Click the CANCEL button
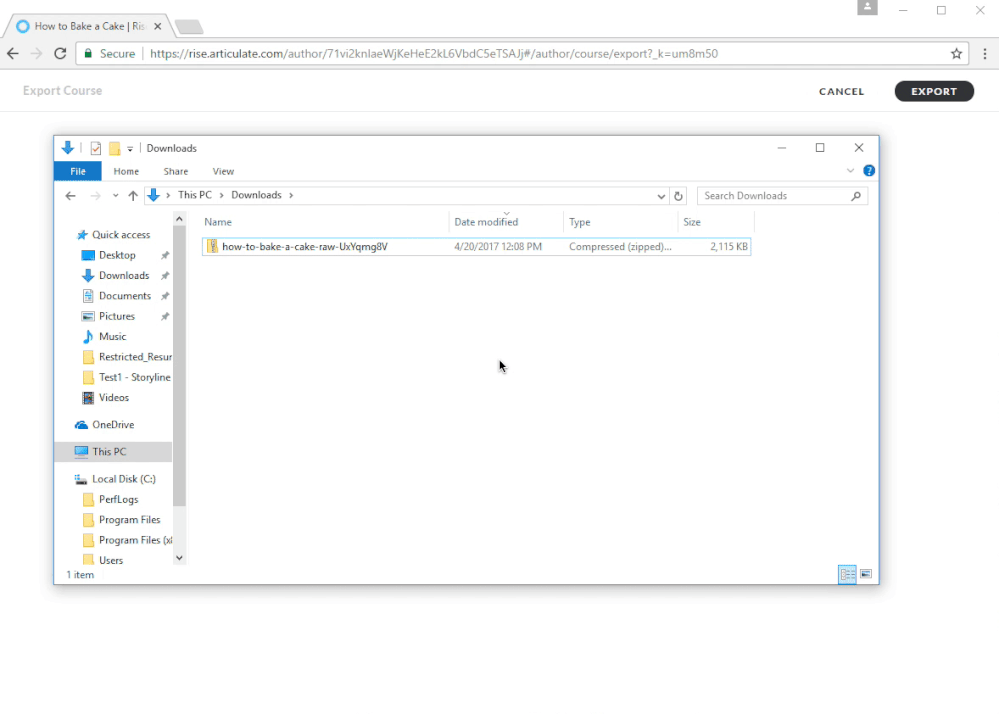Viewport: 999px width, 714px height. 841,91
